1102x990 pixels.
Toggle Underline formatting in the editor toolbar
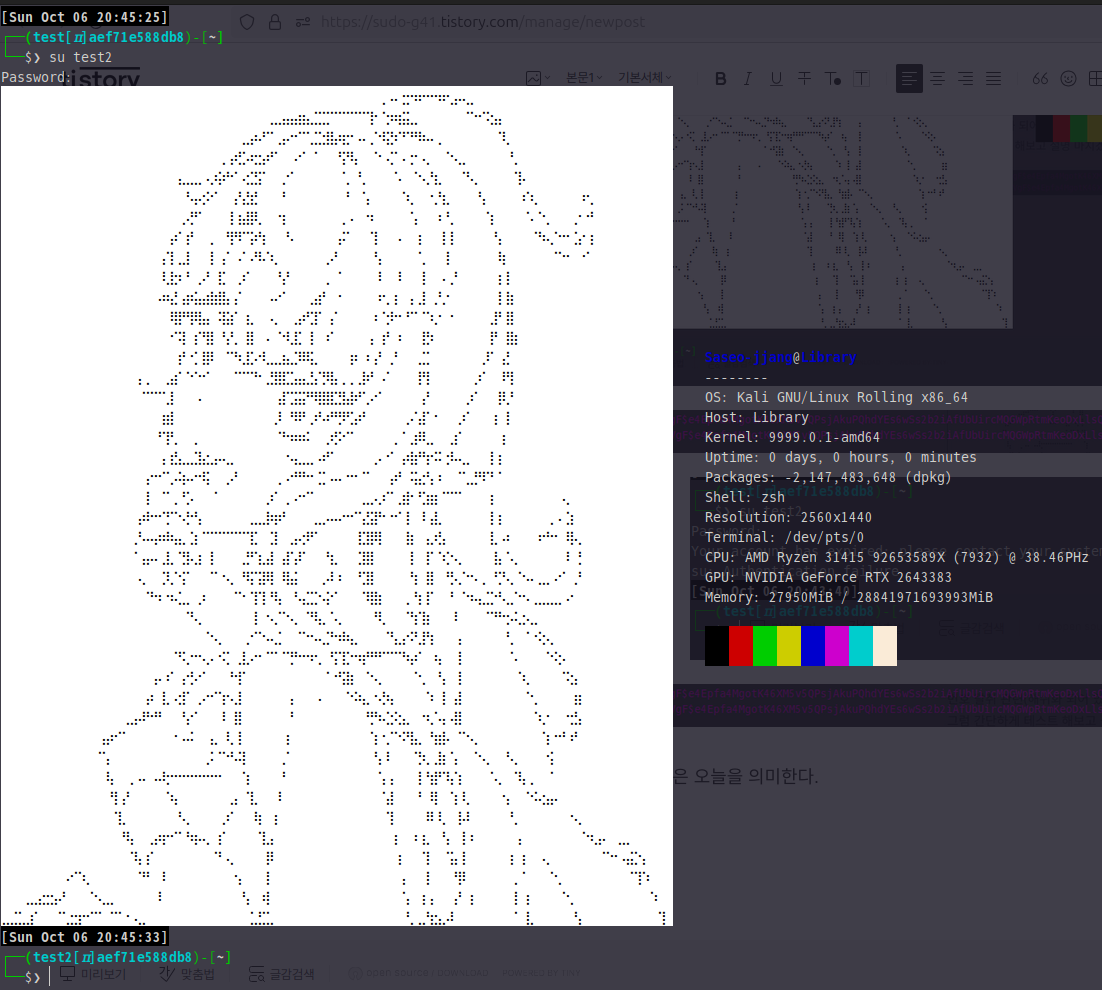click(x=776, y=79)
